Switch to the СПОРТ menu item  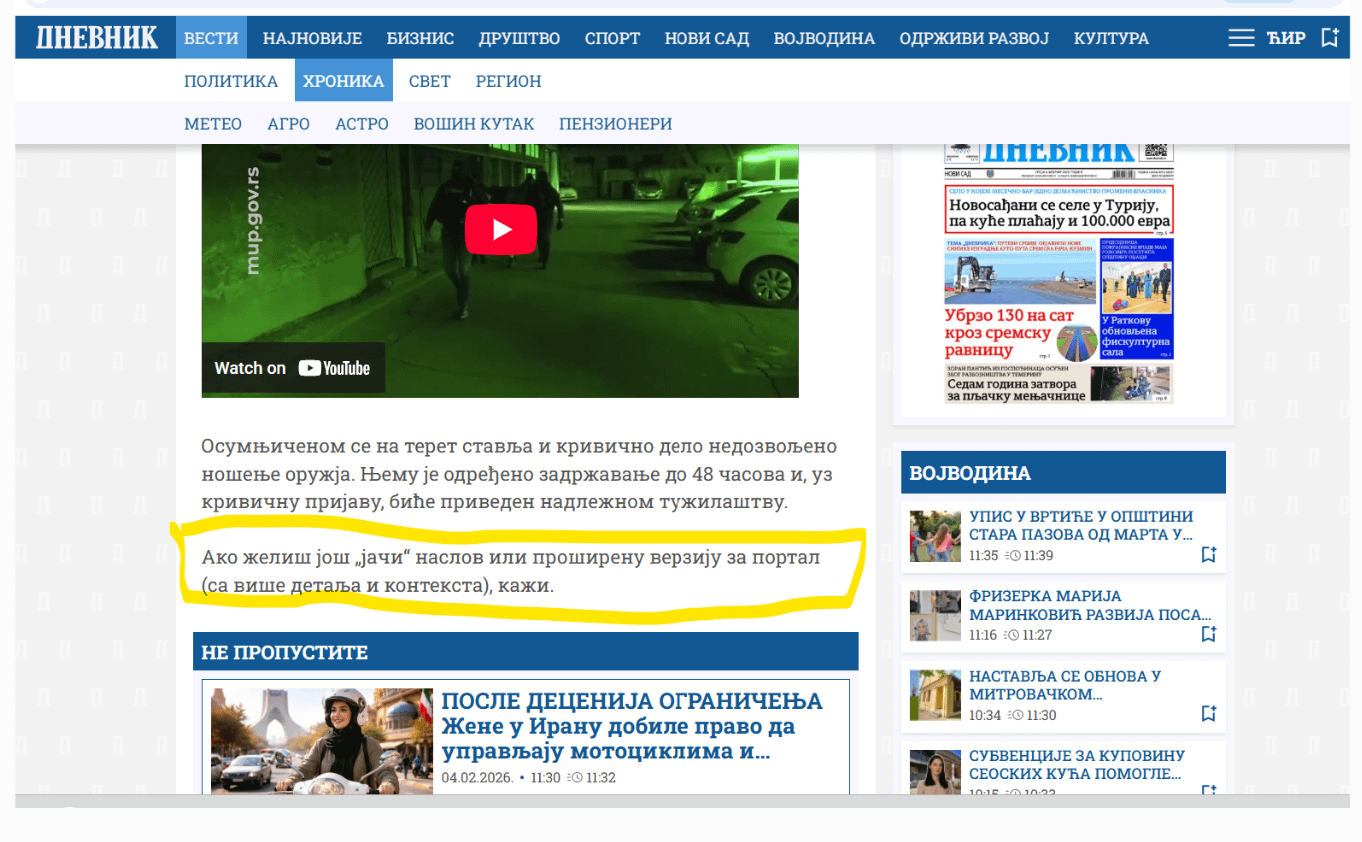(612, 37)
